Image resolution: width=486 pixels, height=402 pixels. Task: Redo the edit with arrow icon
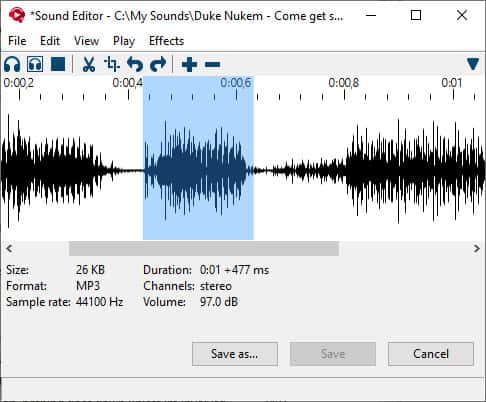coord(158,64)
